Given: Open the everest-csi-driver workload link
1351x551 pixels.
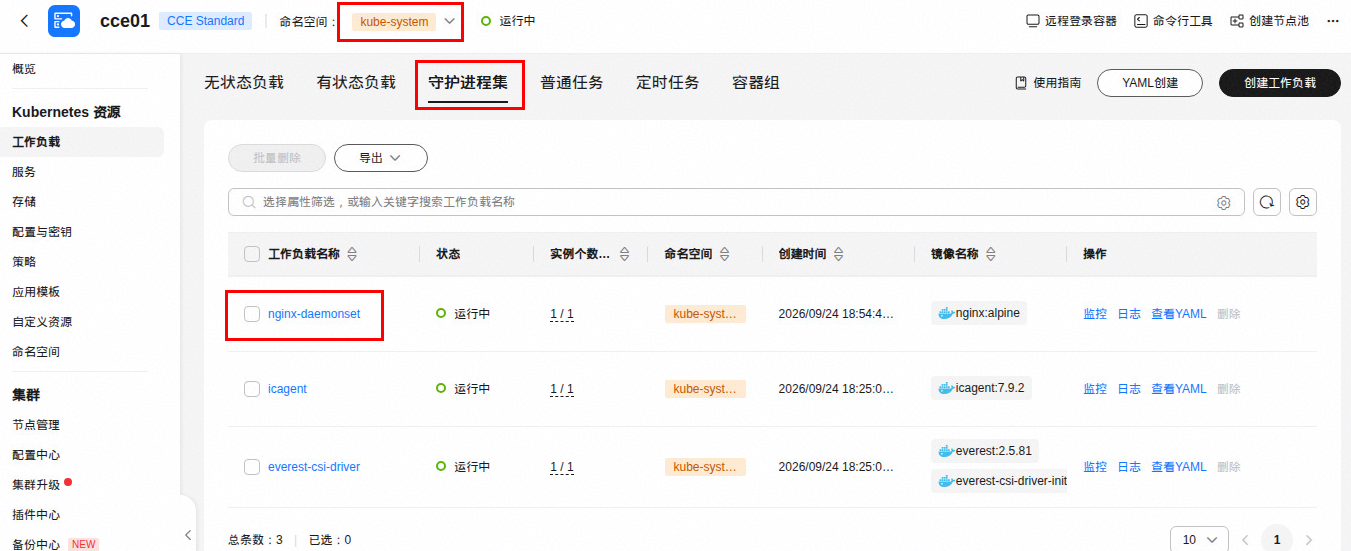Looking at the screenshot, I should click(x=314, y=467).
